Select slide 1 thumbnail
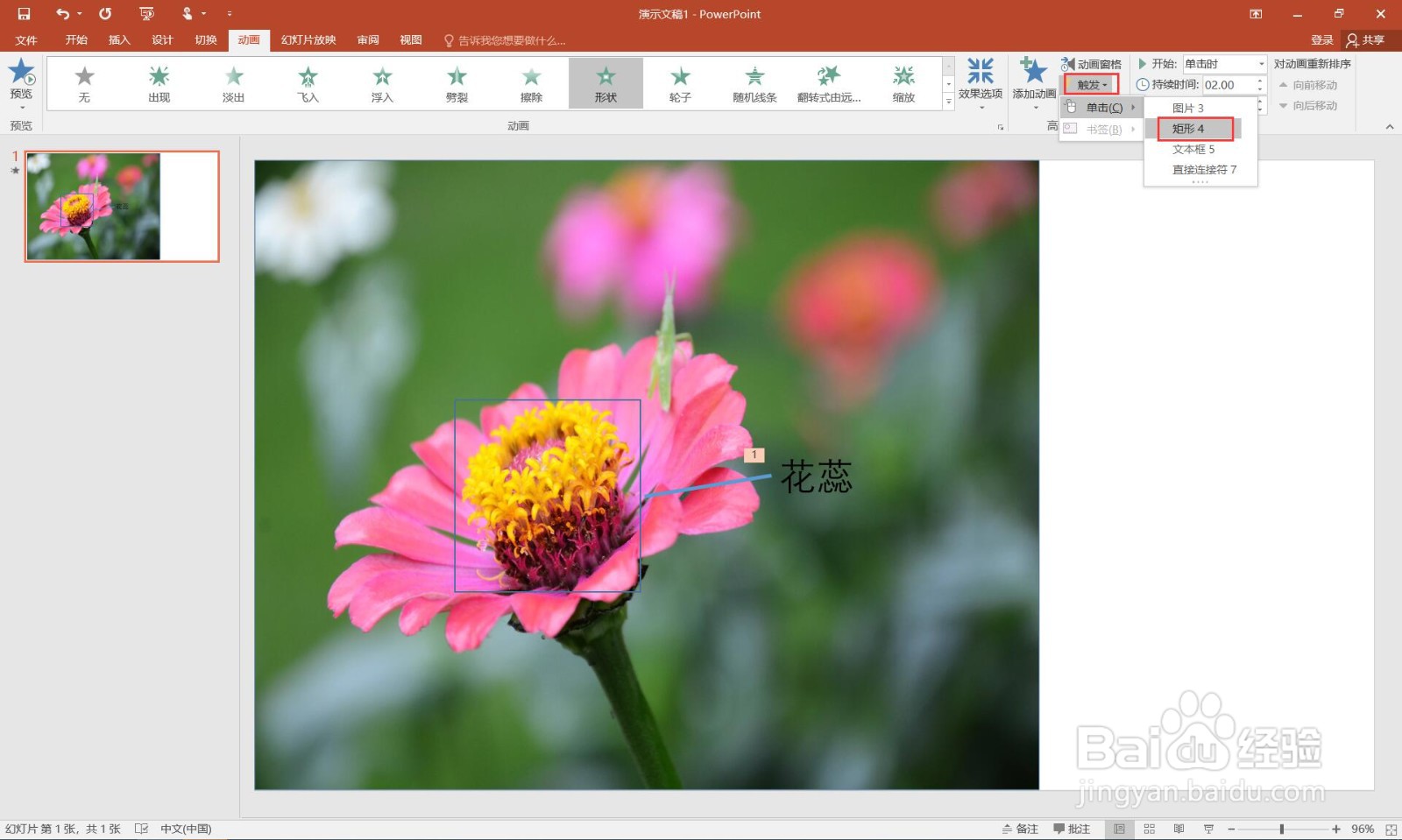This screenshot has width=1402, height=840. pyautogui.click(x=122, y=207)
